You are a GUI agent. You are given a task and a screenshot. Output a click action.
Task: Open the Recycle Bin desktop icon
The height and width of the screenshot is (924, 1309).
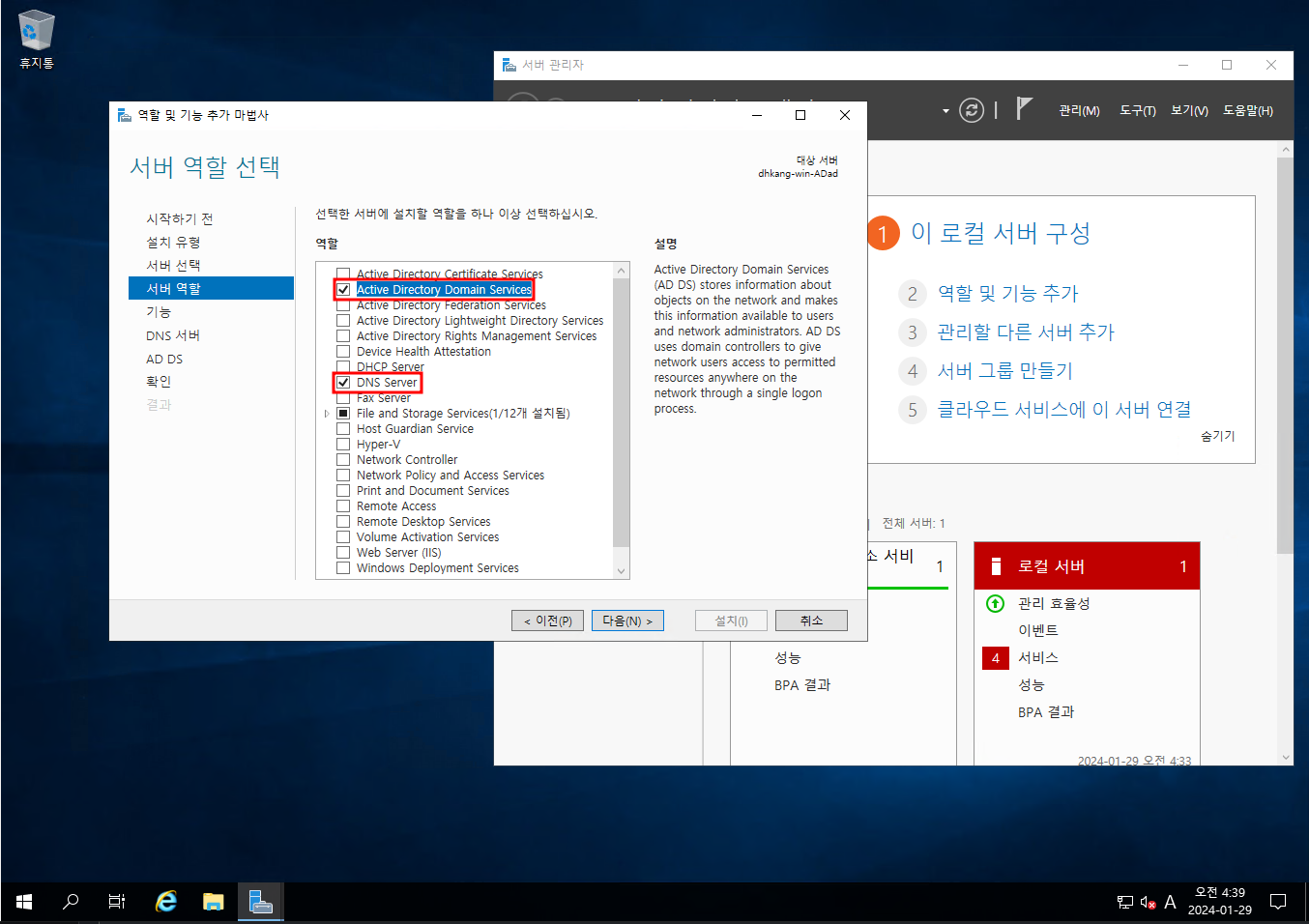[36, 40]
